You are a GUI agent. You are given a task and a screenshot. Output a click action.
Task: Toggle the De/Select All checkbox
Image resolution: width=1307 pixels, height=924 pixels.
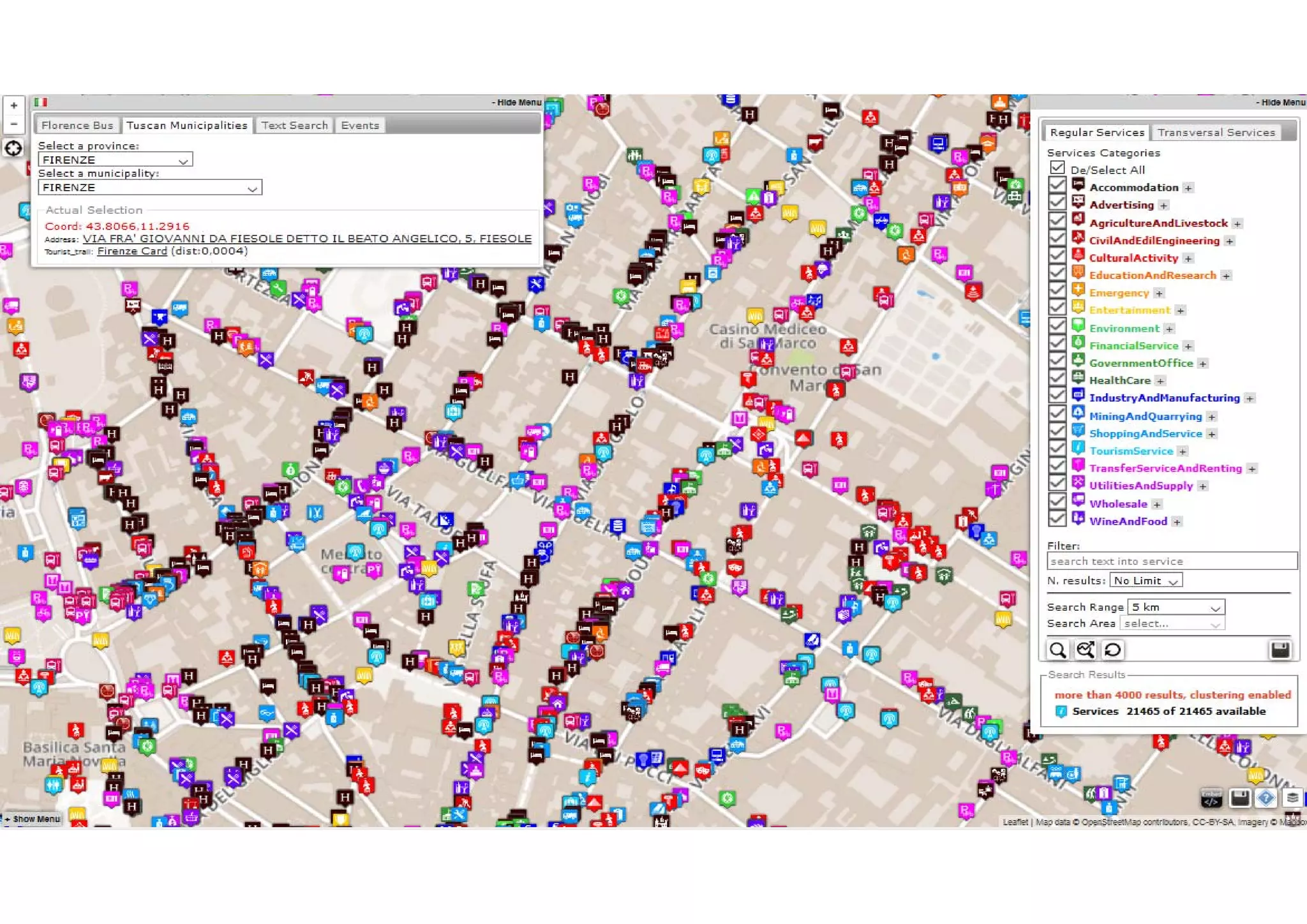(x=1057, y=168)
